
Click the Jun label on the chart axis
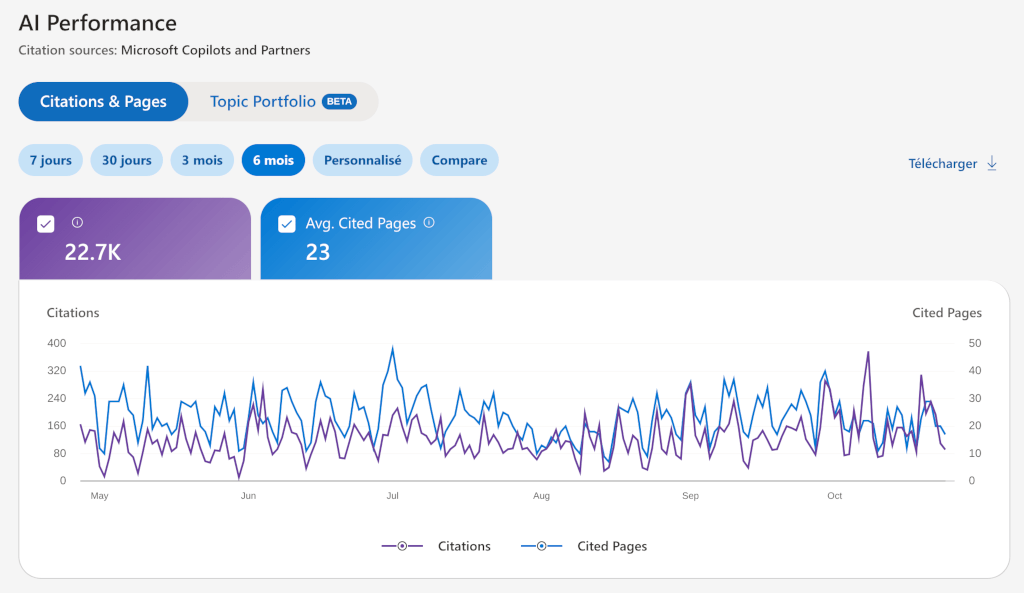248,496
